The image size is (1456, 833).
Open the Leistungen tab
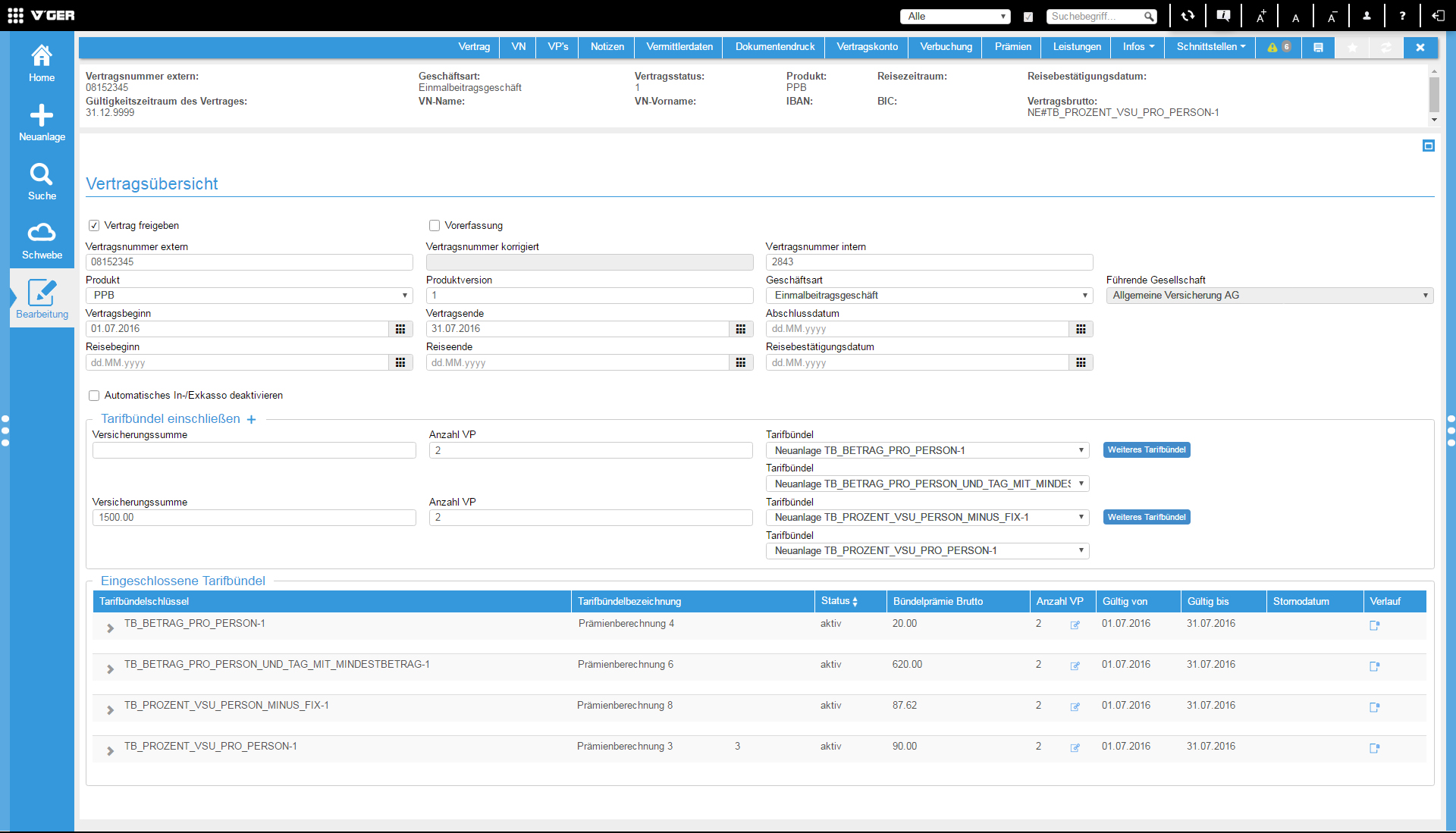pyautogui.click(x=1077, y=47)
